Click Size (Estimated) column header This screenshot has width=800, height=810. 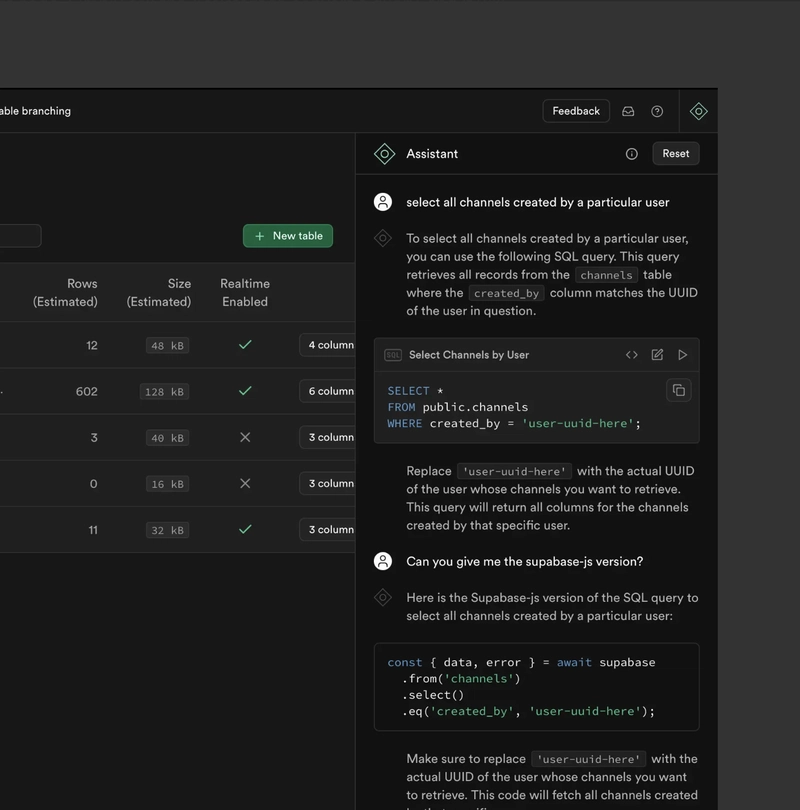[159, 292]
